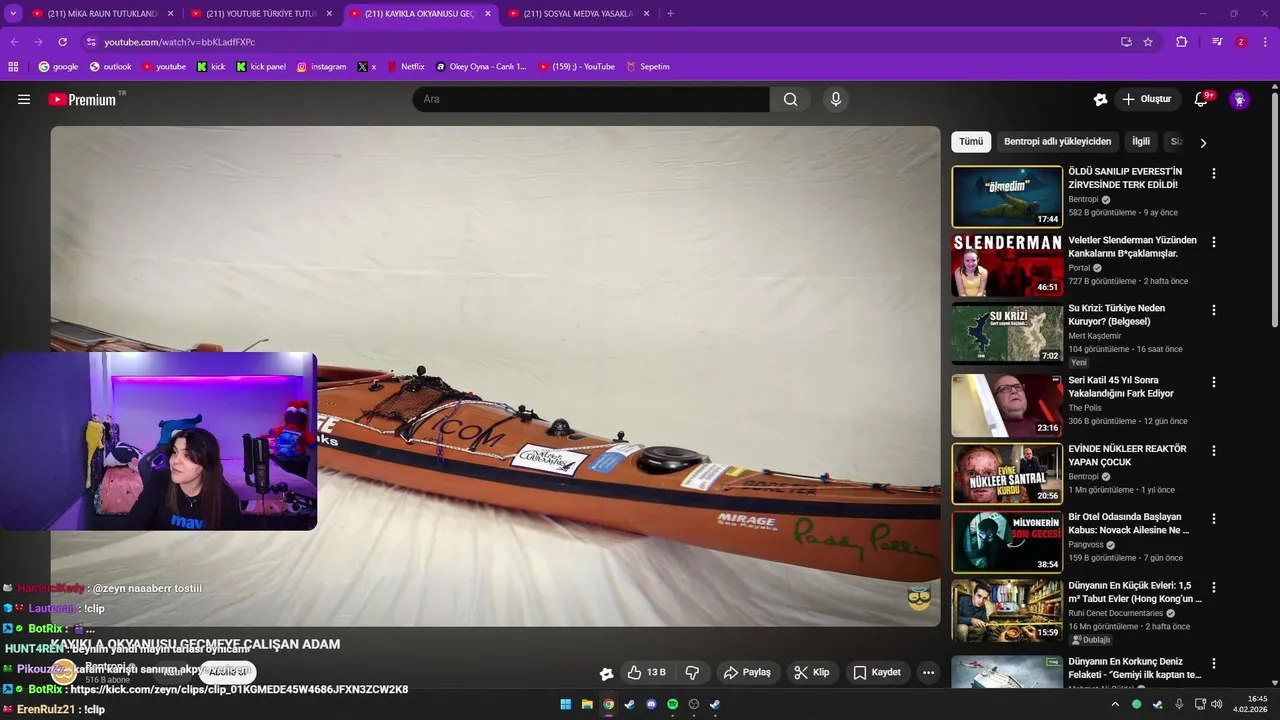Open the instagram bookmark
Viewport: 1280px width, 720px height.
click(321, 67)
